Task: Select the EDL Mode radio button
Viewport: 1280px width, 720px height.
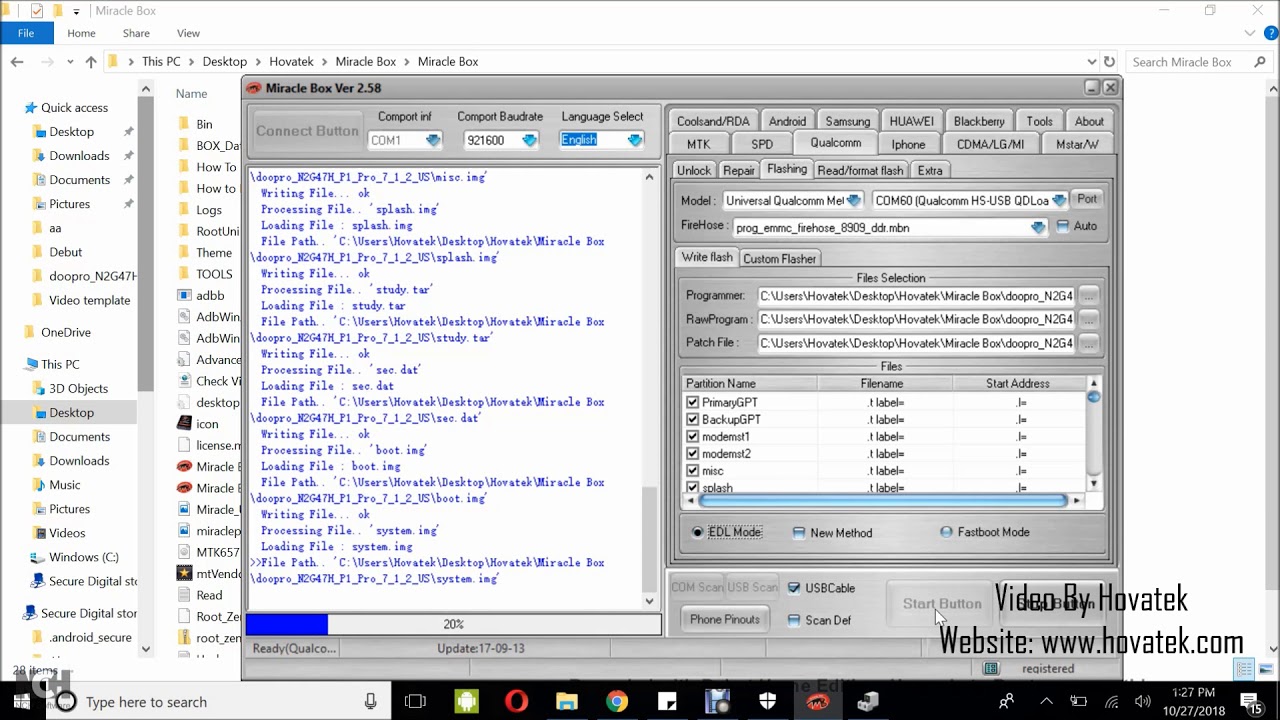Action: [698, 532]
